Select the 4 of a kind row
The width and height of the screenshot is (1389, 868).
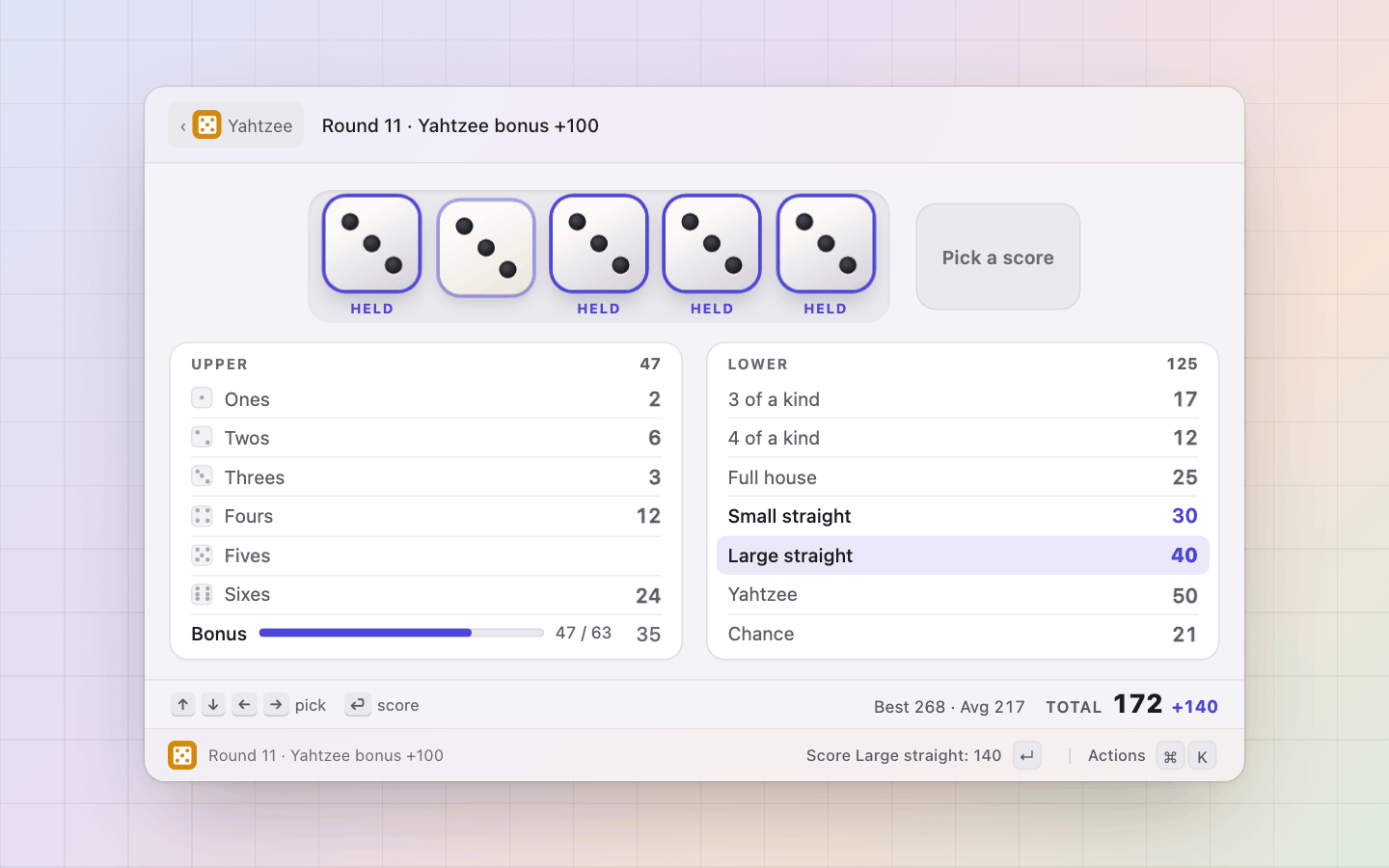963,438
